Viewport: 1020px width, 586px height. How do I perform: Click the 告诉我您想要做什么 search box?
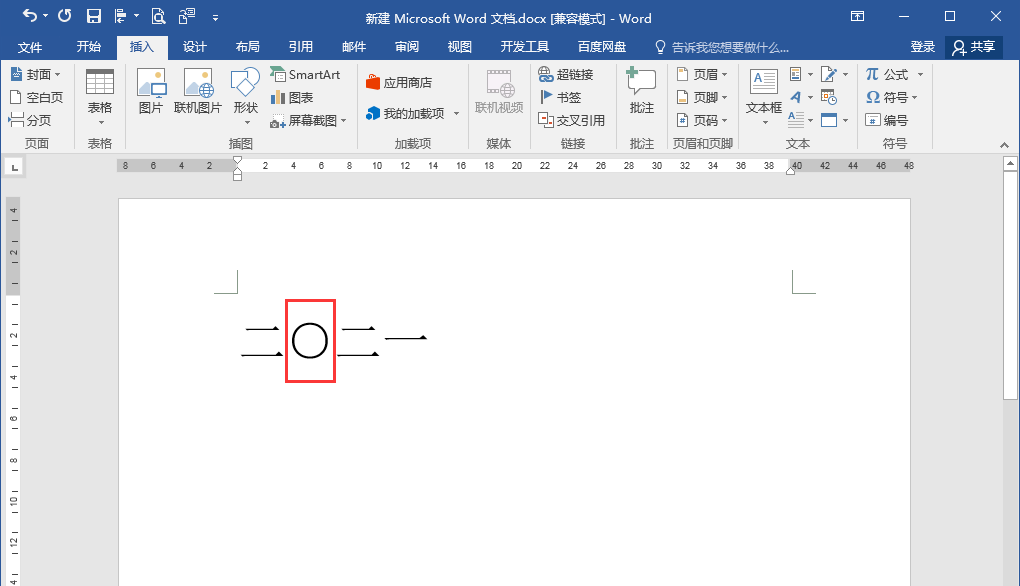pos(722,47)
